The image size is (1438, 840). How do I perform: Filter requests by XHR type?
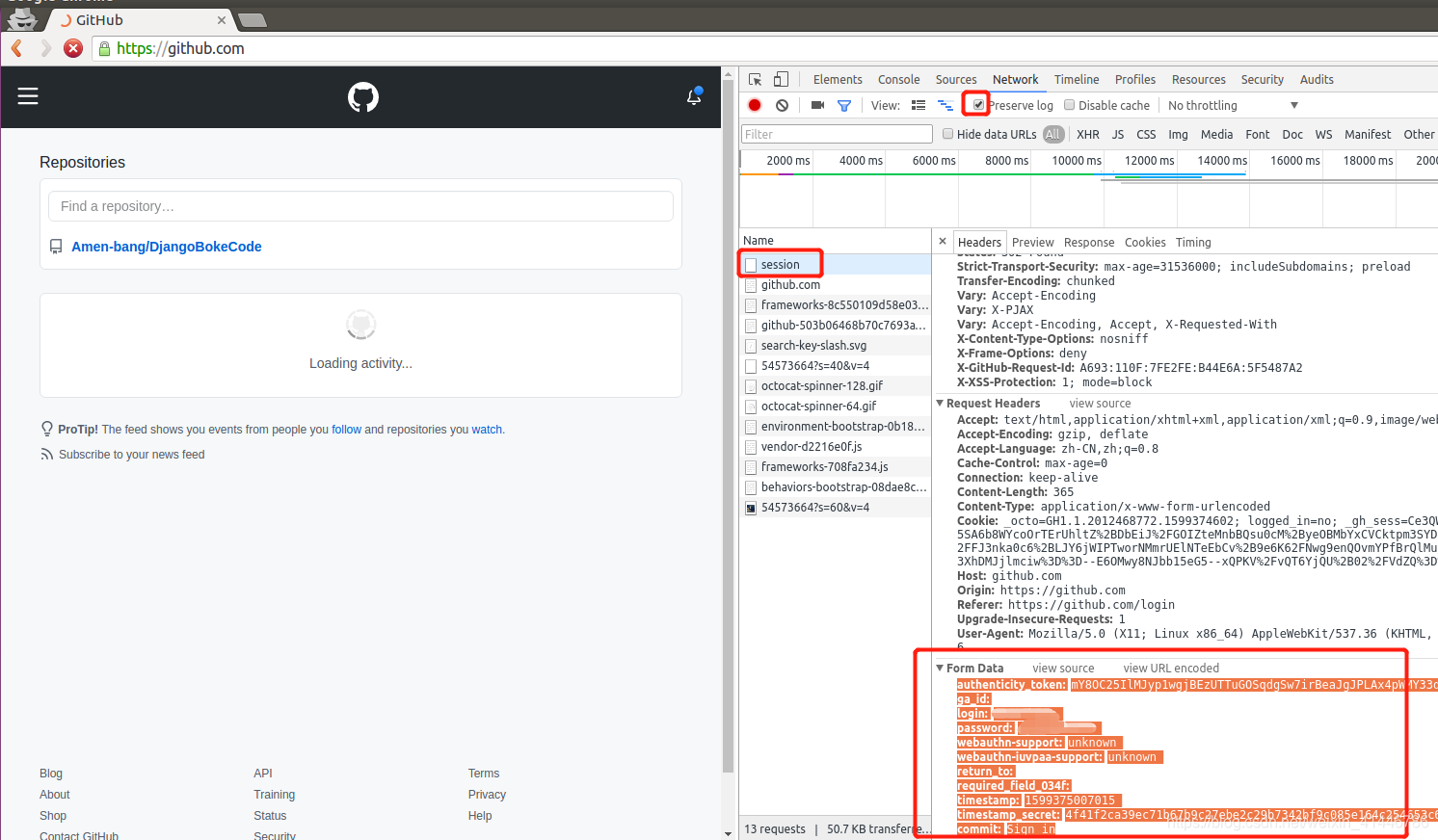click(1088, 134)
